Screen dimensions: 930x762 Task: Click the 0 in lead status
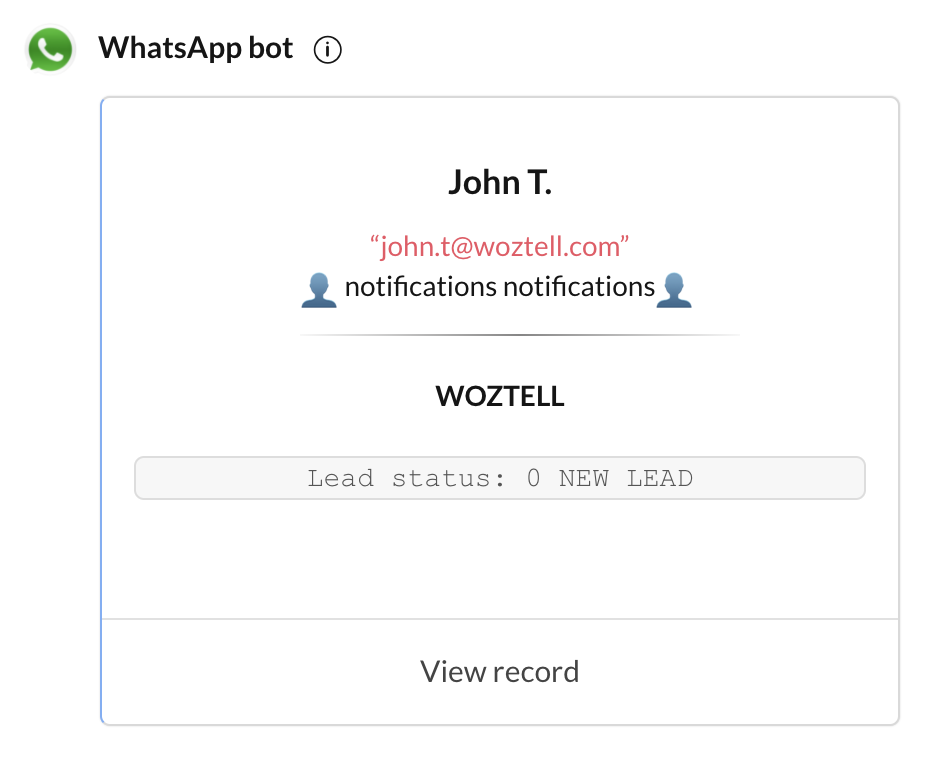(x=534, y=478)
